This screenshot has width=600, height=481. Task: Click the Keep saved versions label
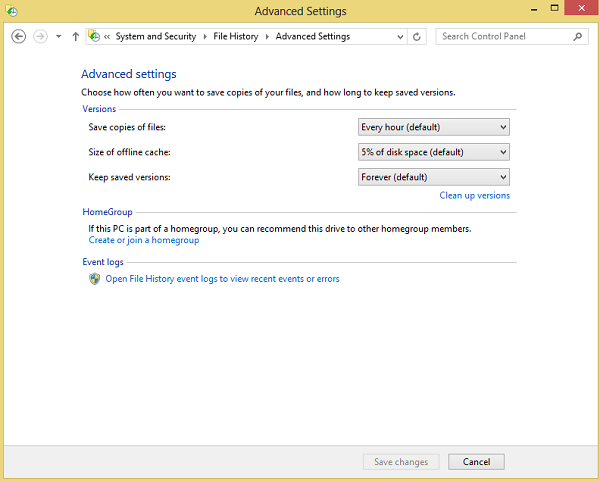tap(129, 177)
